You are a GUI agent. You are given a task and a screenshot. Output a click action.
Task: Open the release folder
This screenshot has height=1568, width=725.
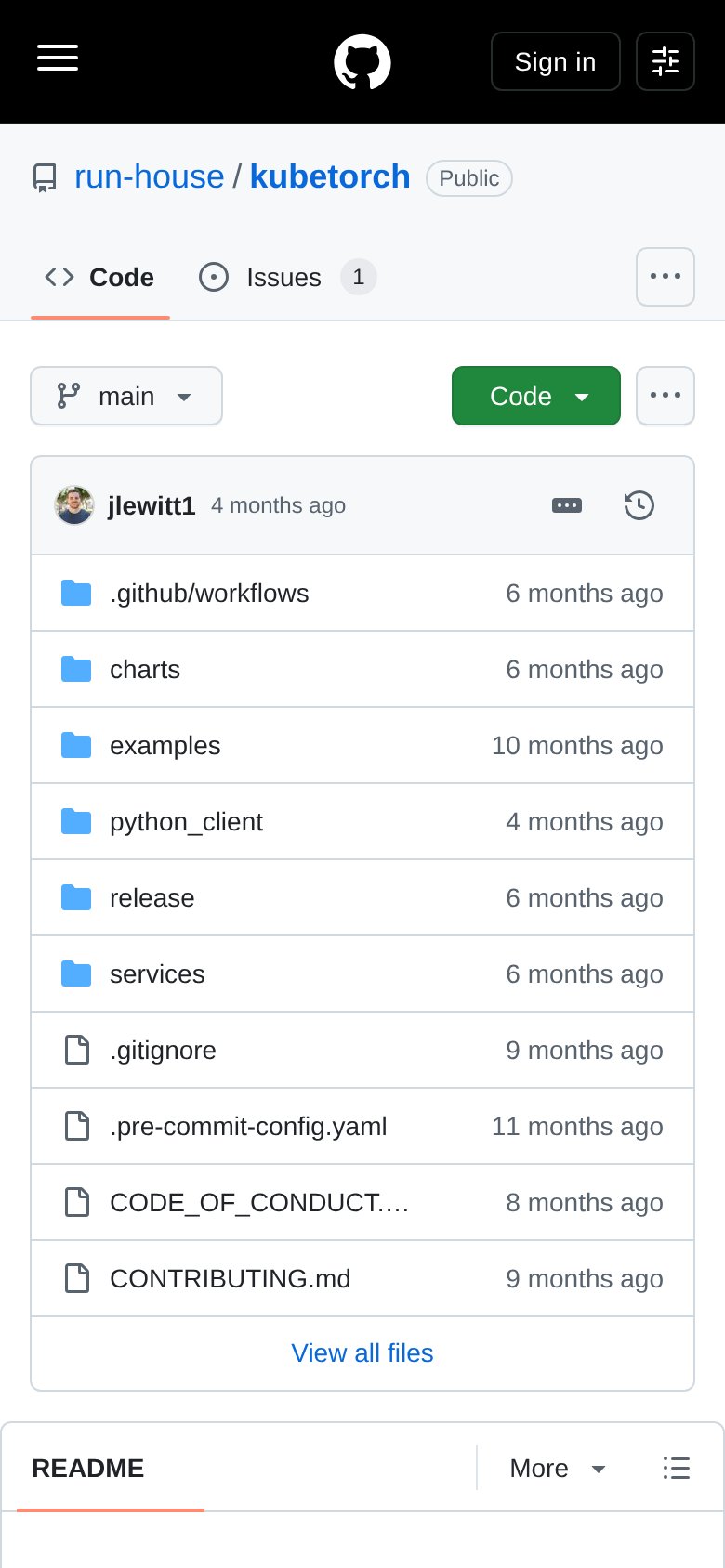point(152,897)
